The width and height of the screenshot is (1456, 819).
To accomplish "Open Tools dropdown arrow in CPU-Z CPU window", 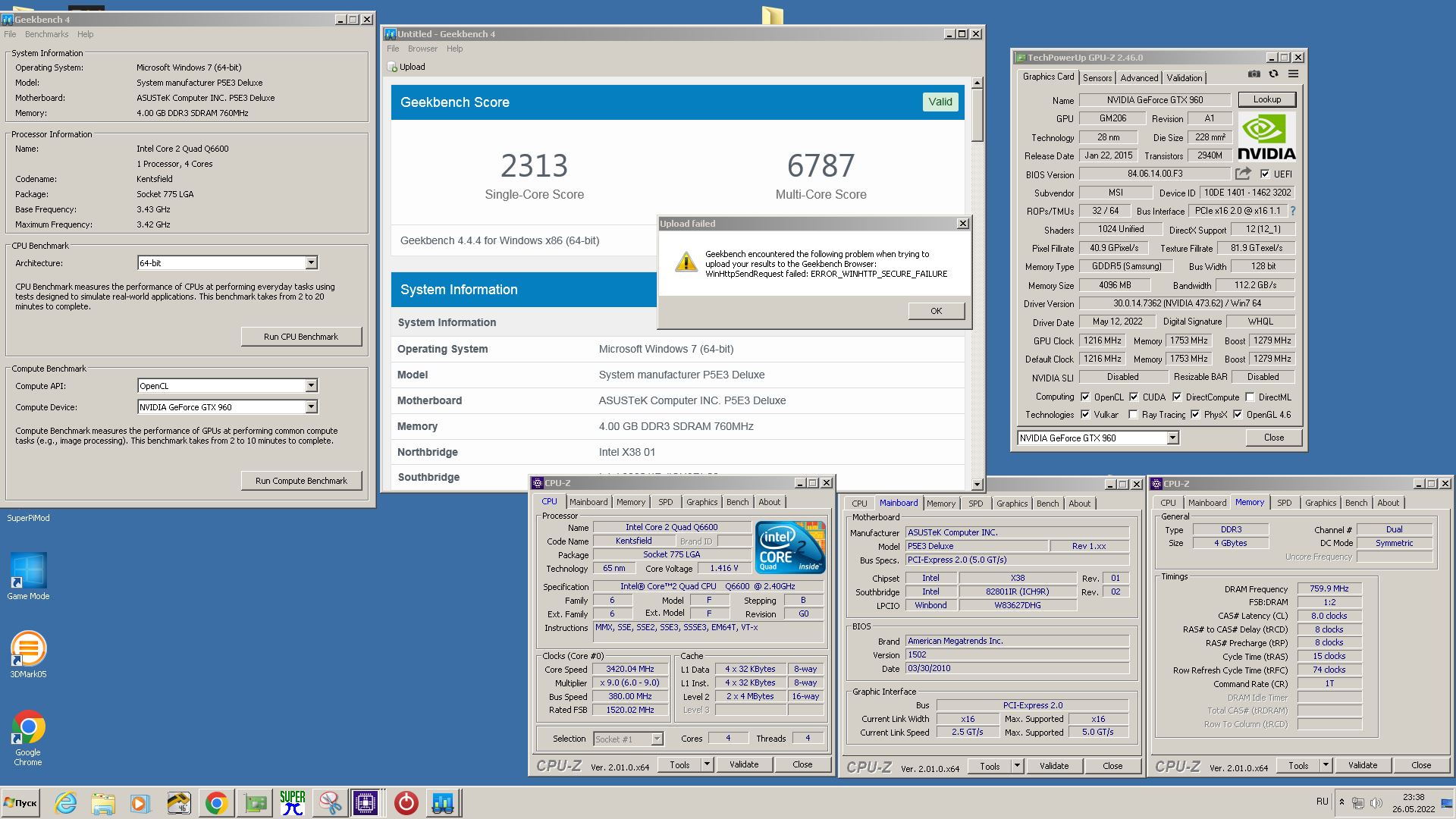I will 707,764.
